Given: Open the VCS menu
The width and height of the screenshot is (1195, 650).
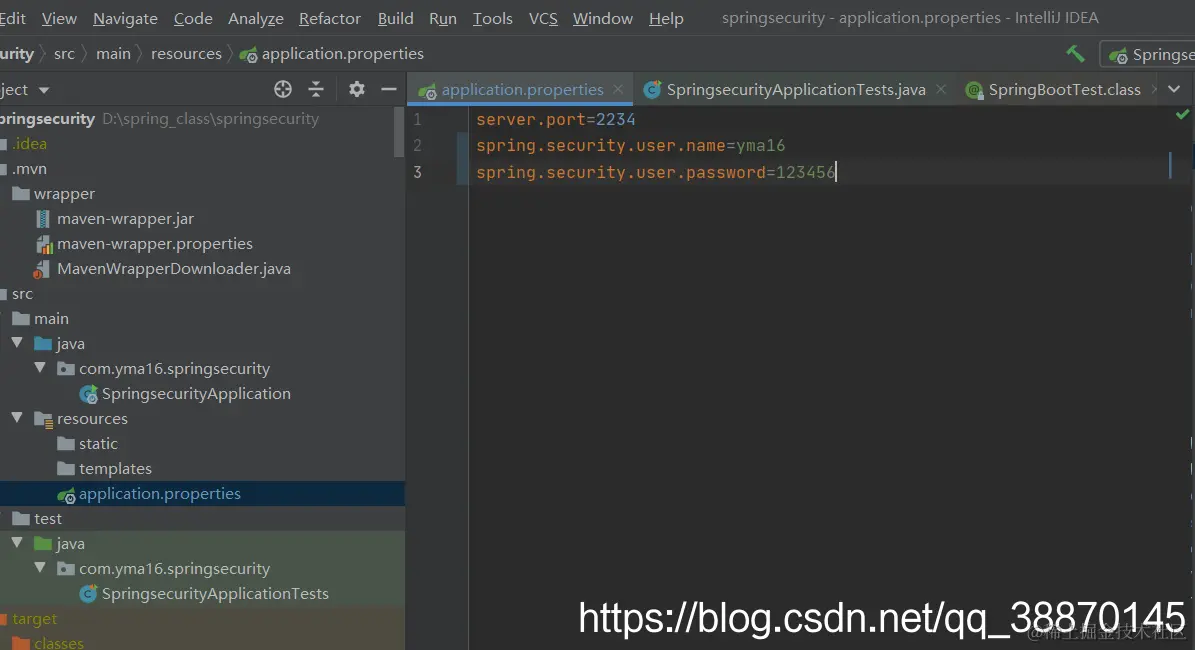Looking at the screenshot, I should (543, 18).
